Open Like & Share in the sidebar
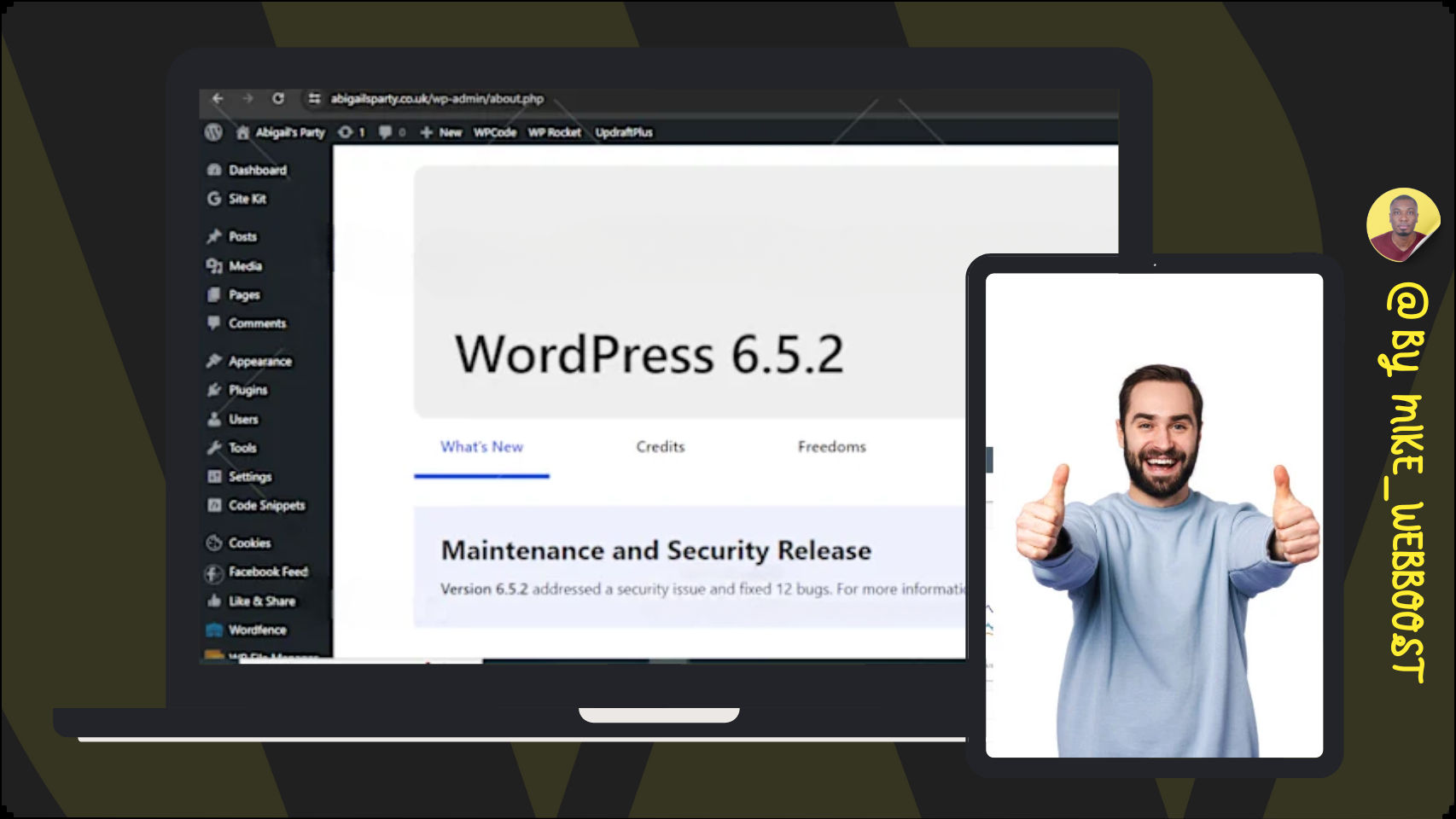Image resolution: width=1456 pixels, height=819 pixels. click(261, 601)
